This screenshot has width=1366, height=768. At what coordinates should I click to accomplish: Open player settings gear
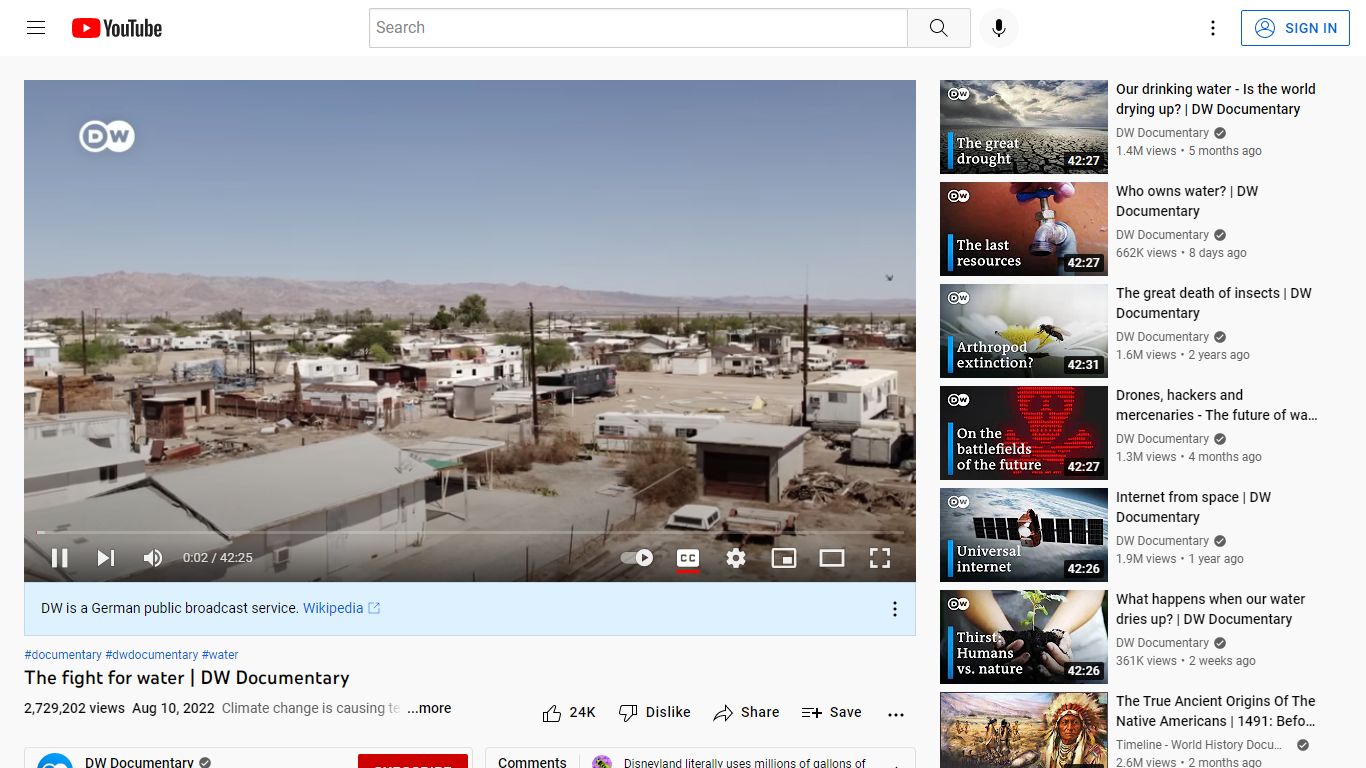coord(736,558)
